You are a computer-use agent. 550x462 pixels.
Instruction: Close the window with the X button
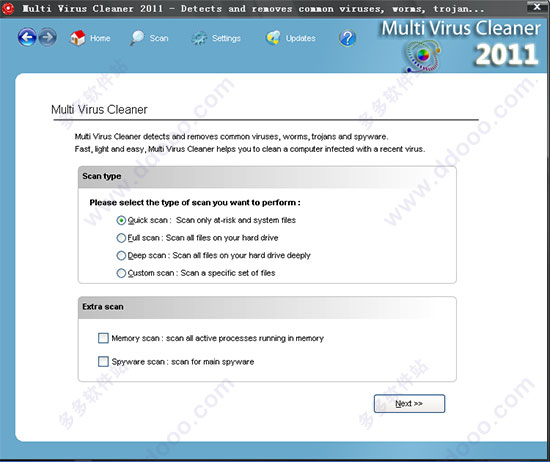tap(537, 7)
